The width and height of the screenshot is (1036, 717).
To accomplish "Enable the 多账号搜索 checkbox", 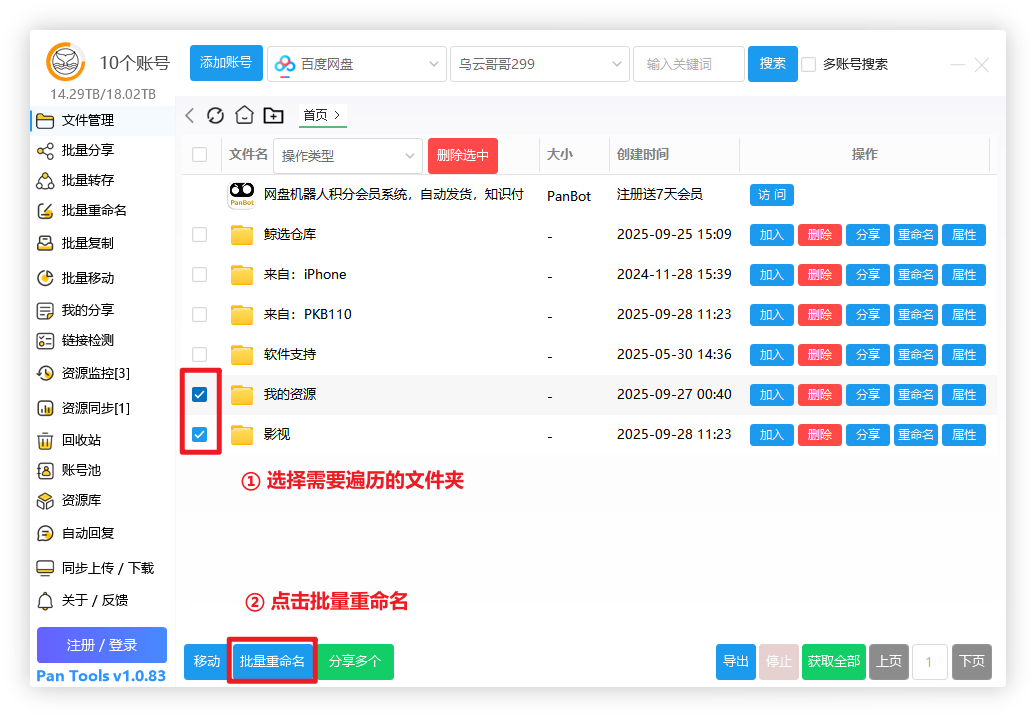I will [x=809, y=64].
